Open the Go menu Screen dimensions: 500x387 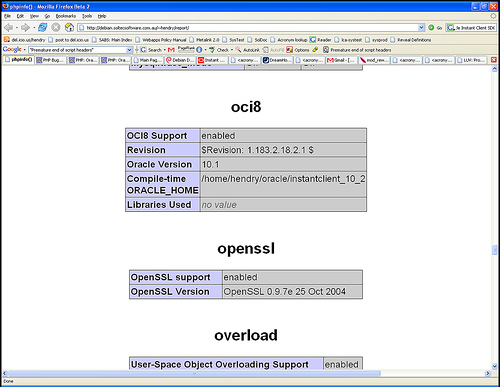tap(47, 16)
